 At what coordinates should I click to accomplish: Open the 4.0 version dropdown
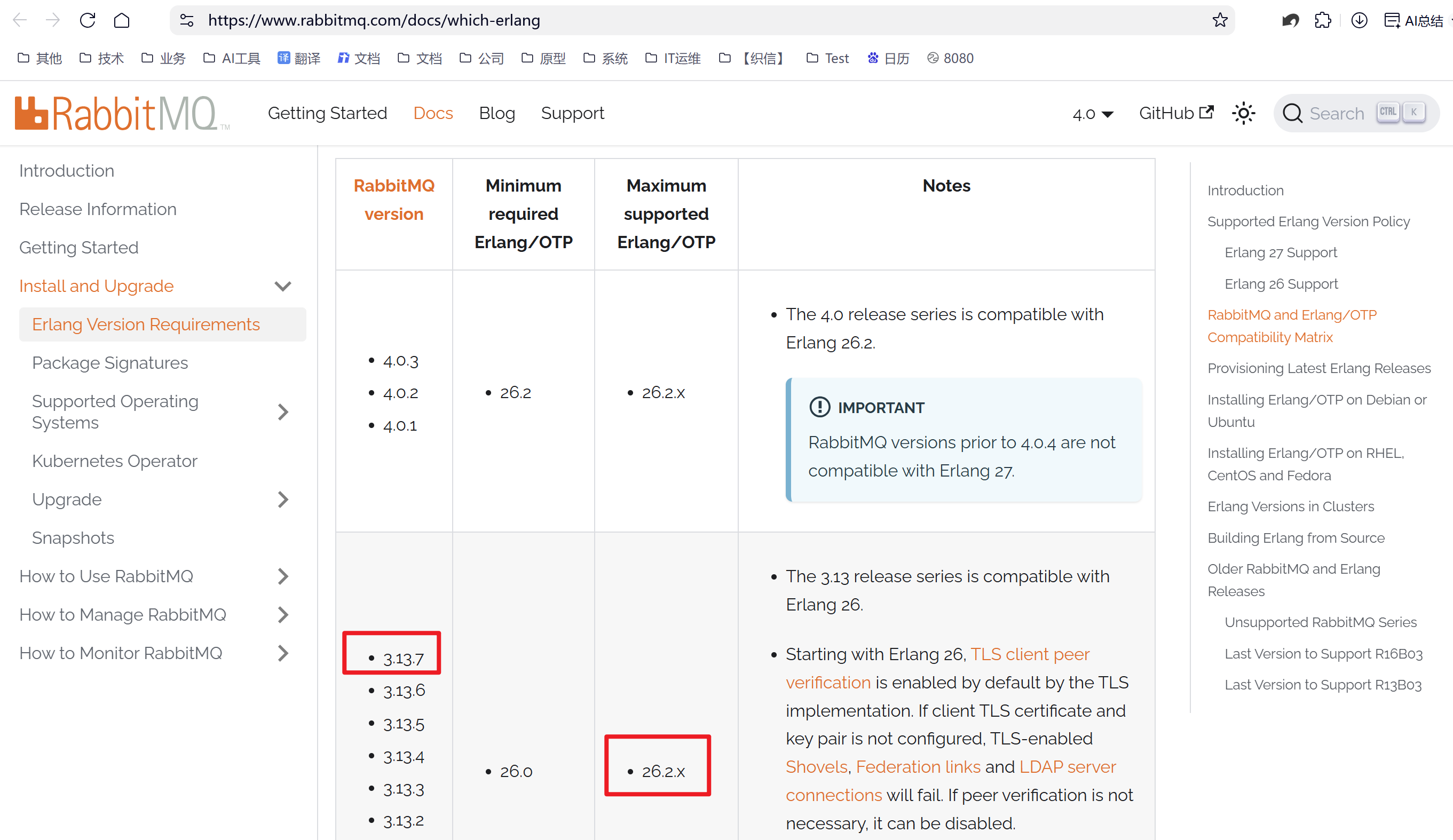pyautogui.click(x=1093, y=114)
